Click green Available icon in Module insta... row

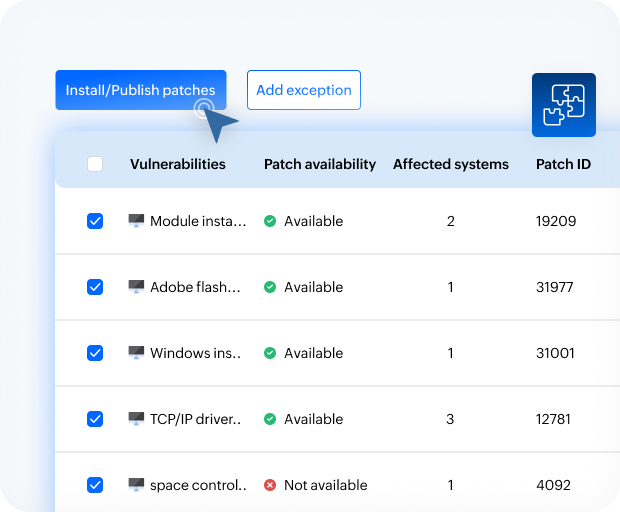(x=270, y=221)
